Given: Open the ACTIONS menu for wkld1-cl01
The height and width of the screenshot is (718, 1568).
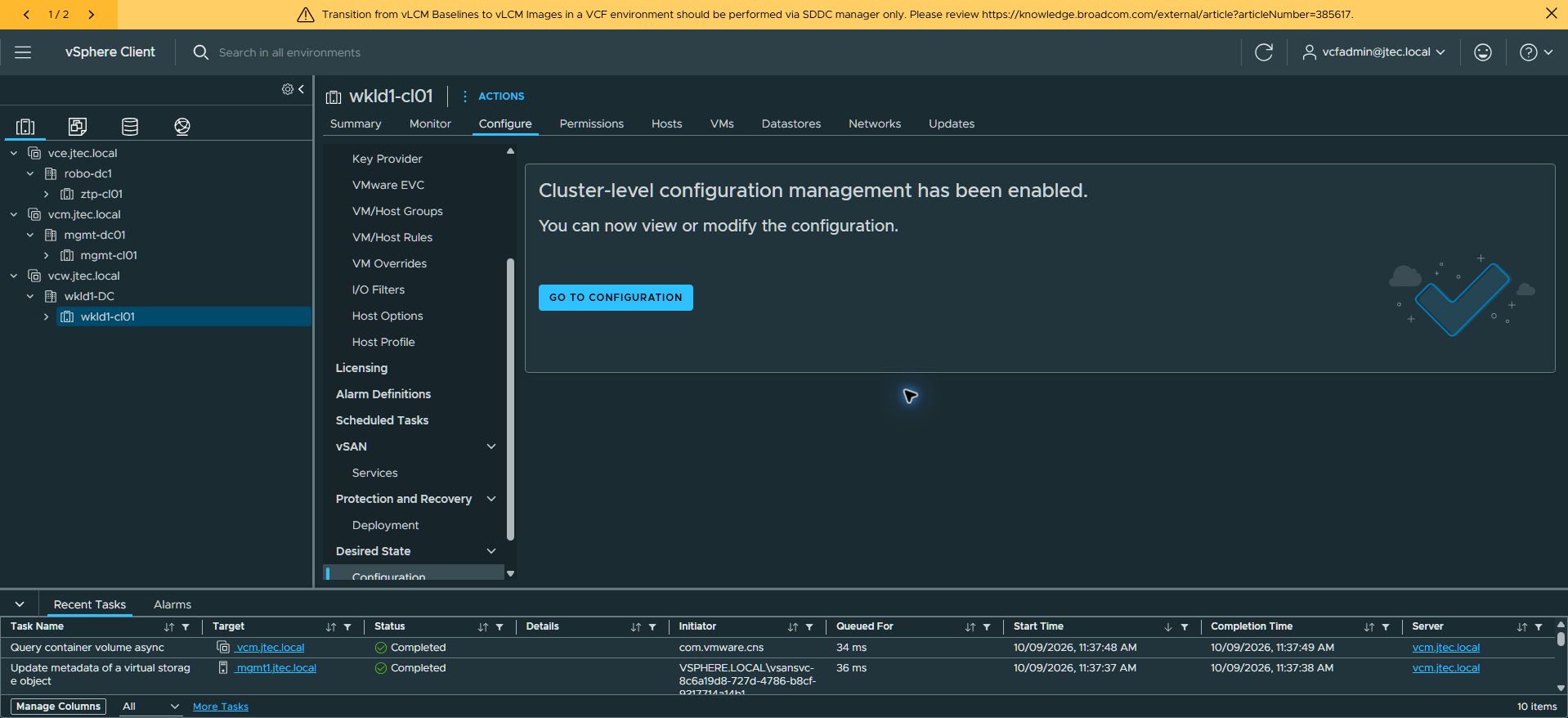Looking at the screenshot, I should pos(494,96).
